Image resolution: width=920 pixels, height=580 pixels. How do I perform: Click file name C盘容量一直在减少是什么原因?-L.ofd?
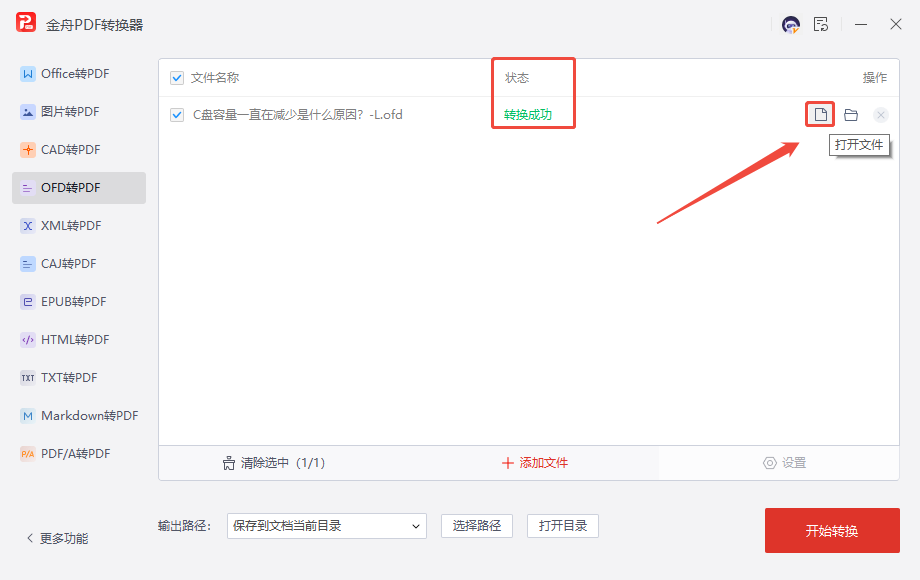[x=297, y=115]
